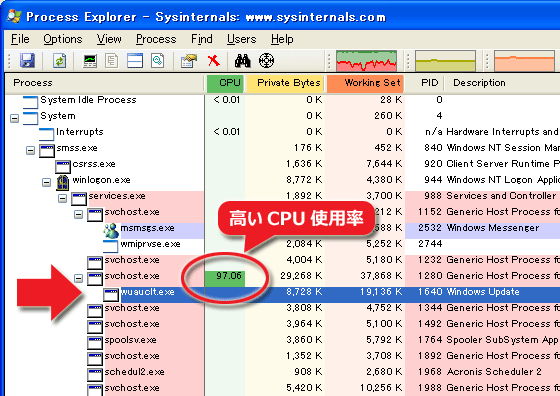Click the Refresh Now toolbar icon

60,61
